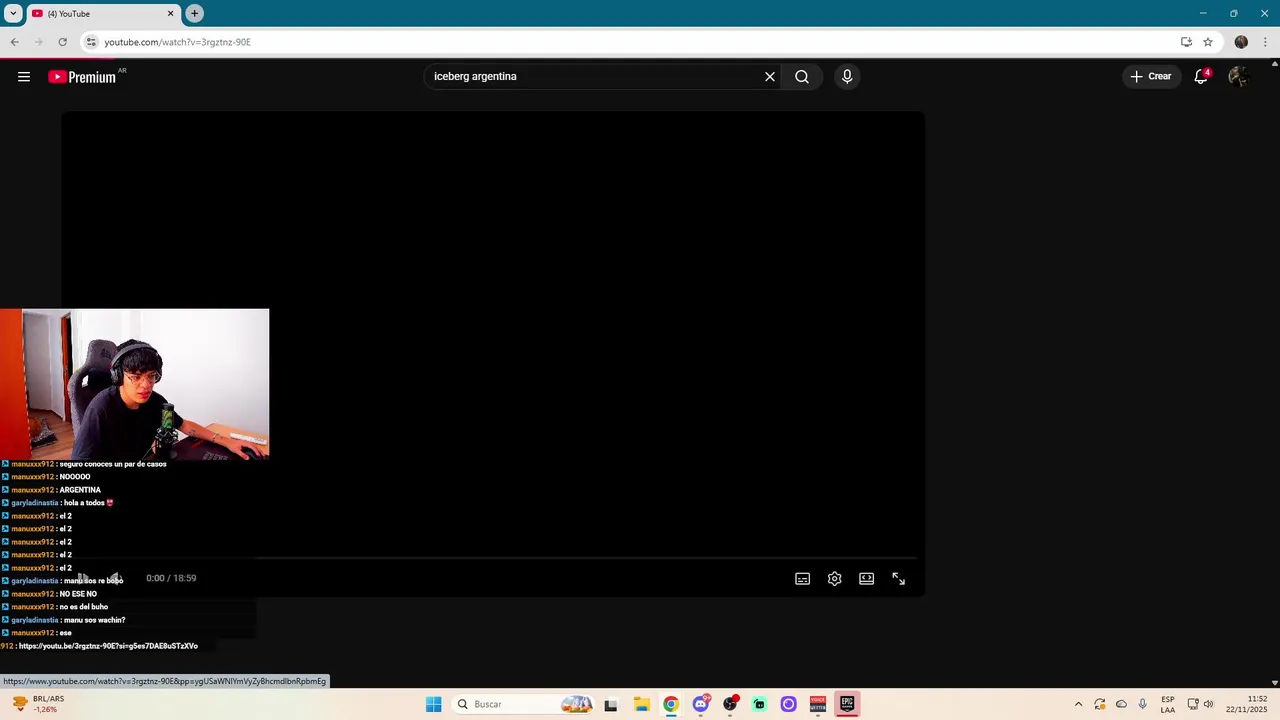
Task: Click chat message 'ARGENTINA'
Action: click(80, 490)
